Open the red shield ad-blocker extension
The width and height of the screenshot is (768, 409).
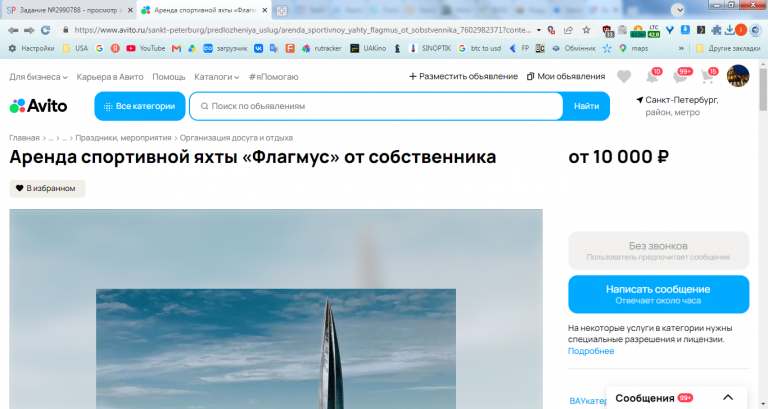tap(607, 30)
